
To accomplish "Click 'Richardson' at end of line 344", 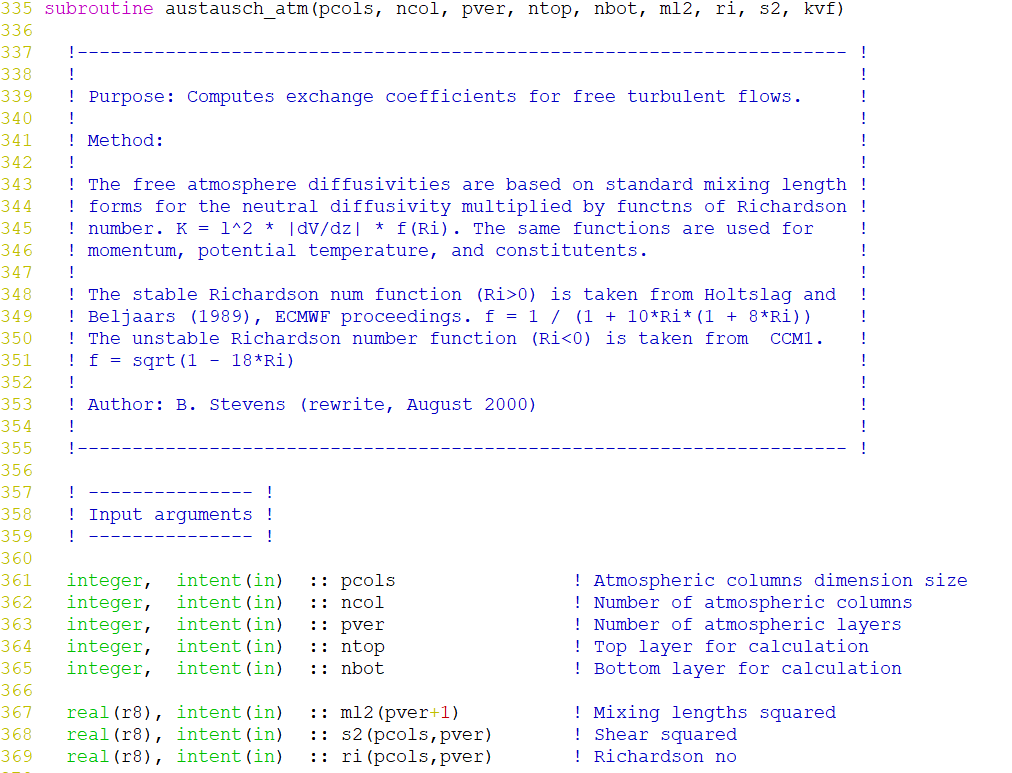I will tap(792, 206).
